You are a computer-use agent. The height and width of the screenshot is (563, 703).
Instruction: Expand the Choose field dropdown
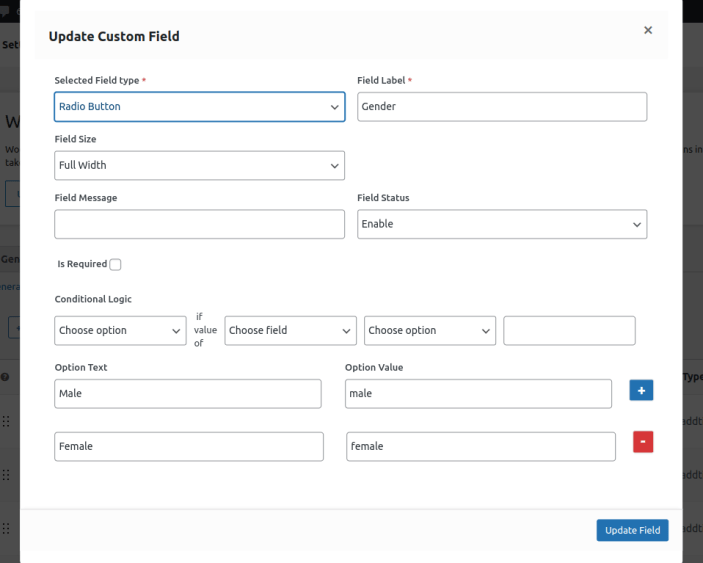click(x=290, y=330)
